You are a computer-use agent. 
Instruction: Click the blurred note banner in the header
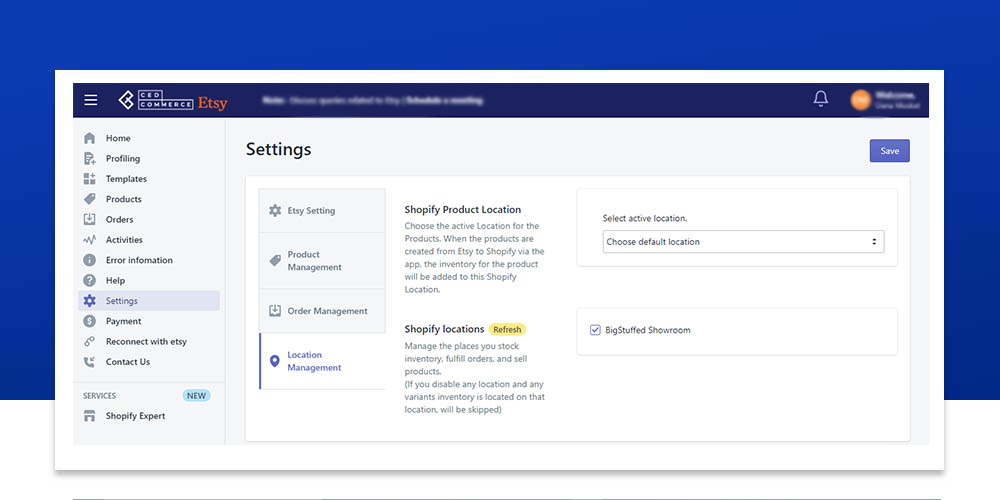click(372, 101)
